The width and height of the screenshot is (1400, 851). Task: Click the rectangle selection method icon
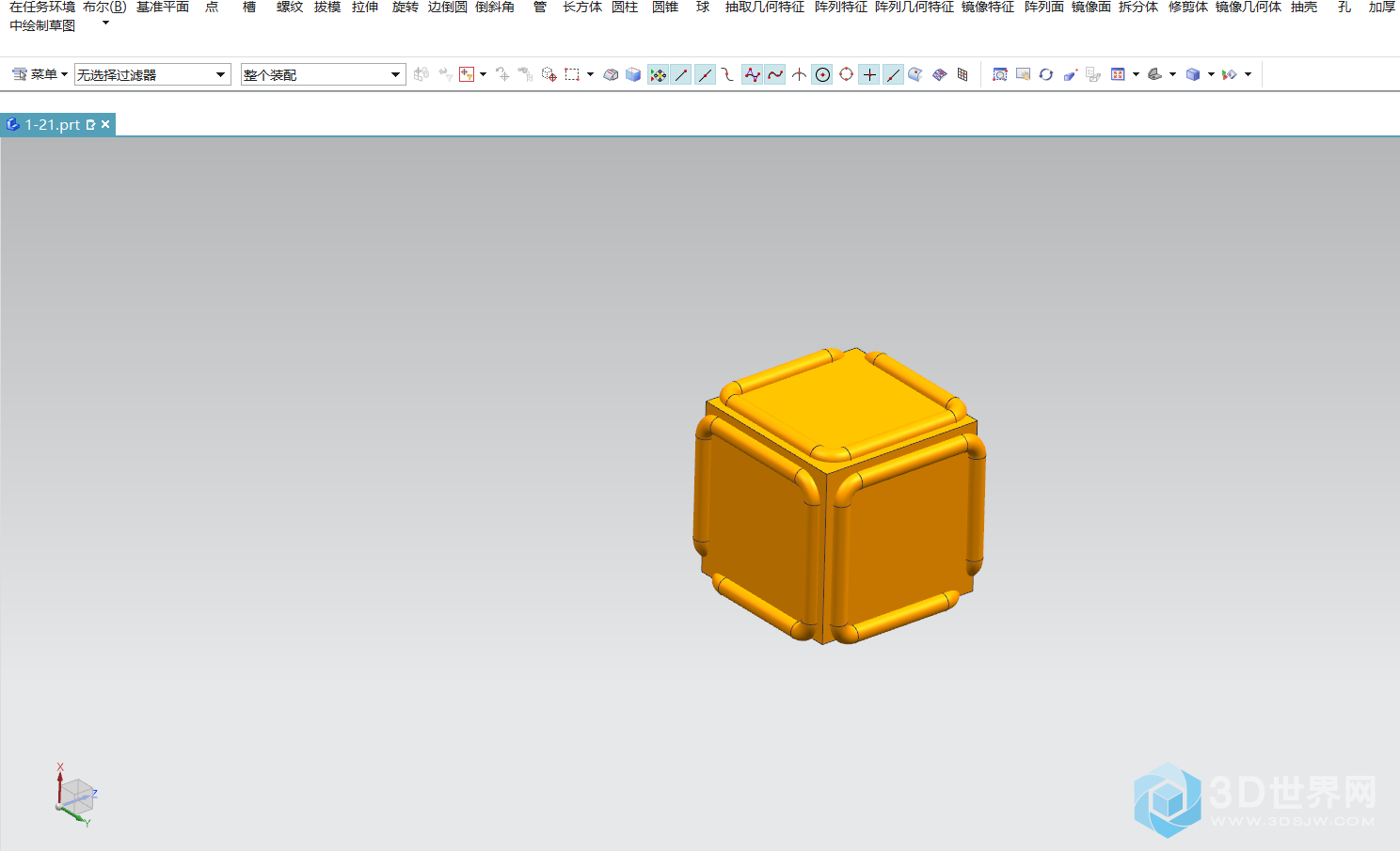572,74
